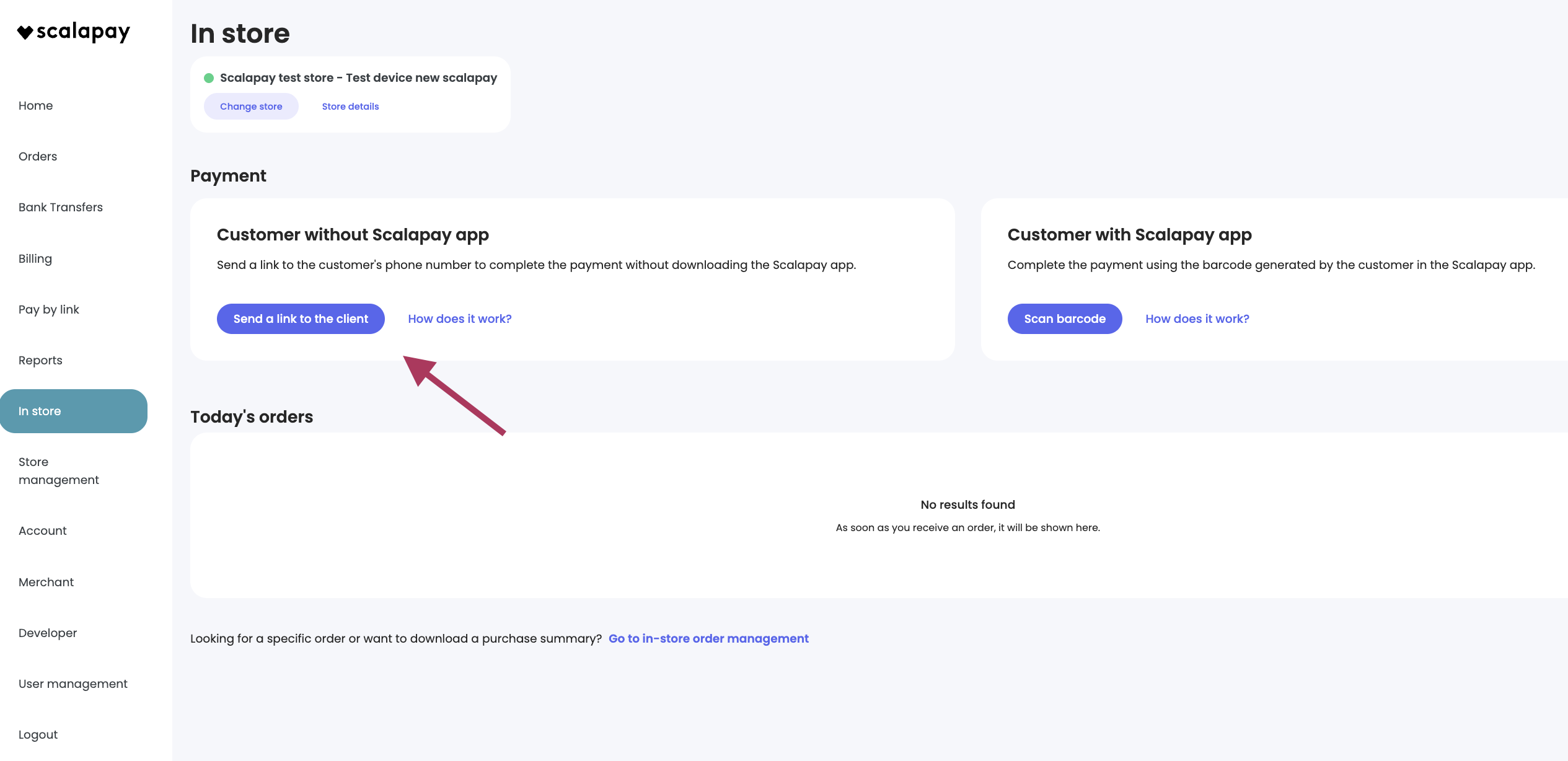
Task: Go to Account settings
Action: [x=43, y=530]
